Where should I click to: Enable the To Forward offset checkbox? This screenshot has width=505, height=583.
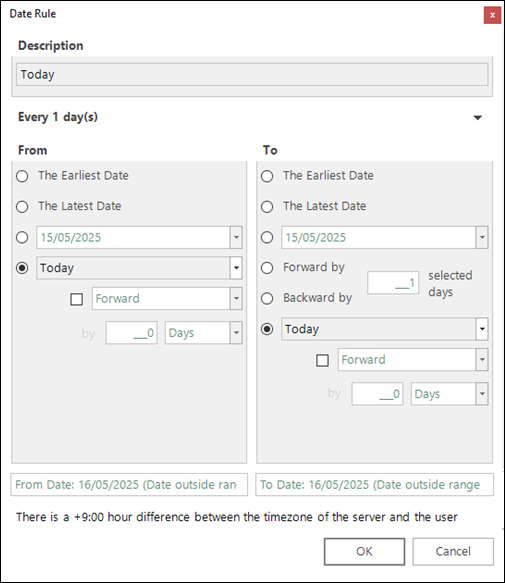pyautogui.click(x=322, y=360)
